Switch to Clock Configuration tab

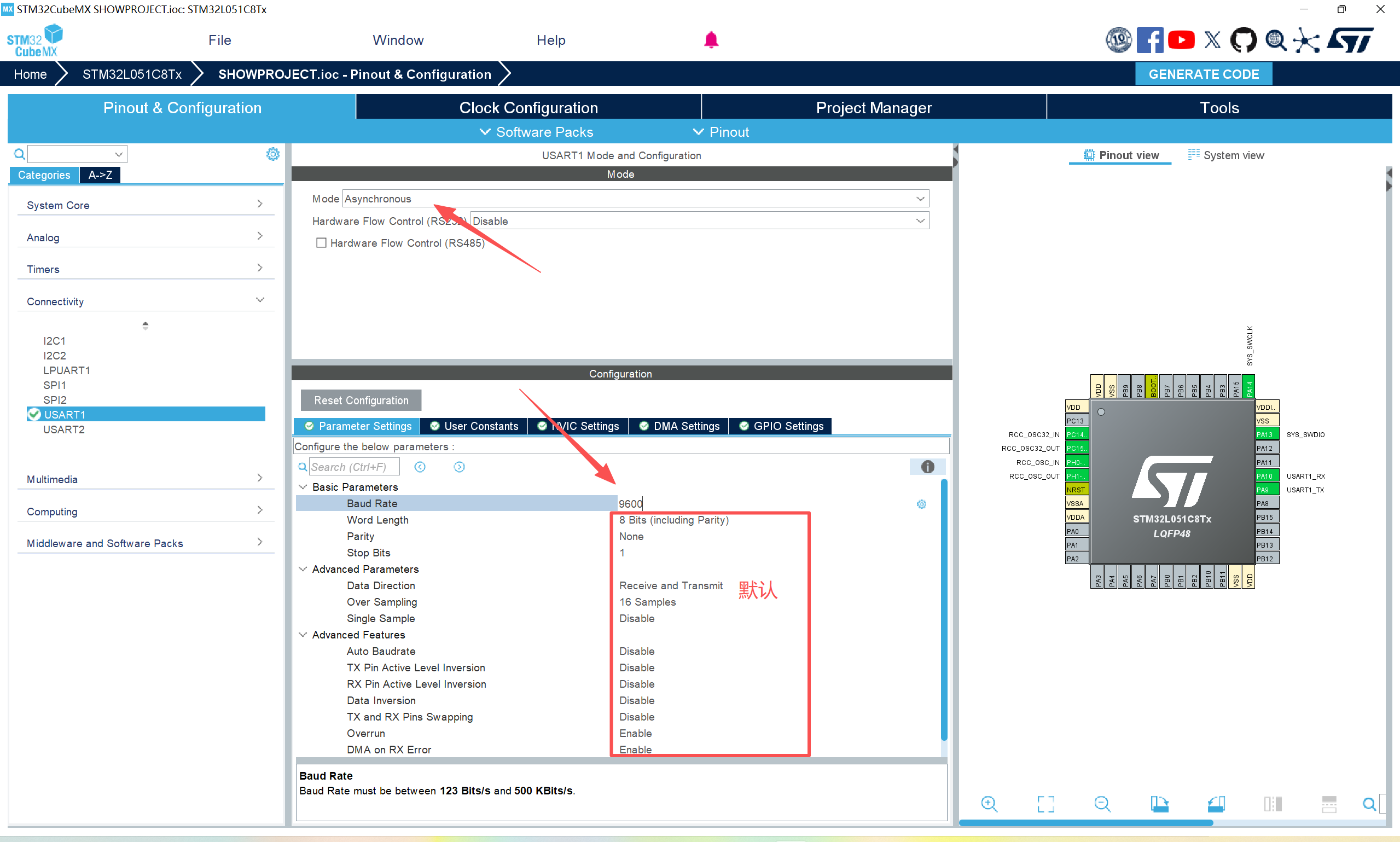[528, 108]
